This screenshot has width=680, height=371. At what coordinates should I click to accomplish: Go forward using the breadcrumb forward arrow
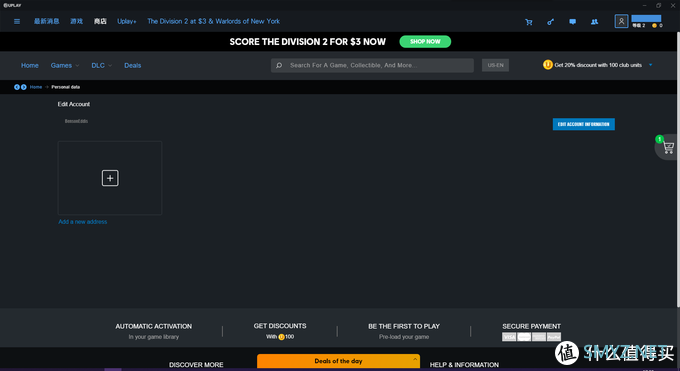click(x=23, y=87)
